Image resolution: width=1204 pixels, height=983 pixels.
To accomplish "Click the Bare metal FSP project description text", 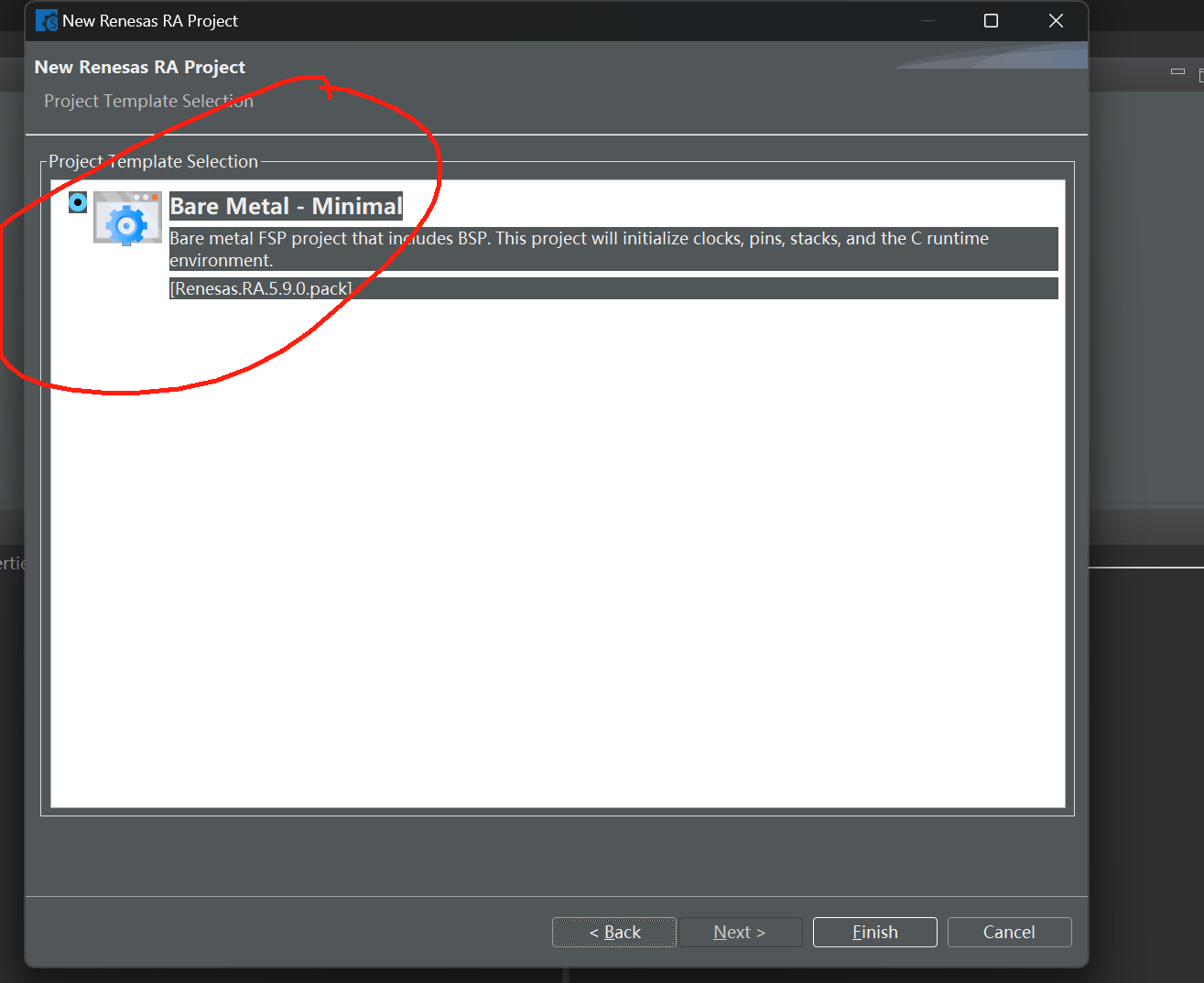I will tap(613, 249).
